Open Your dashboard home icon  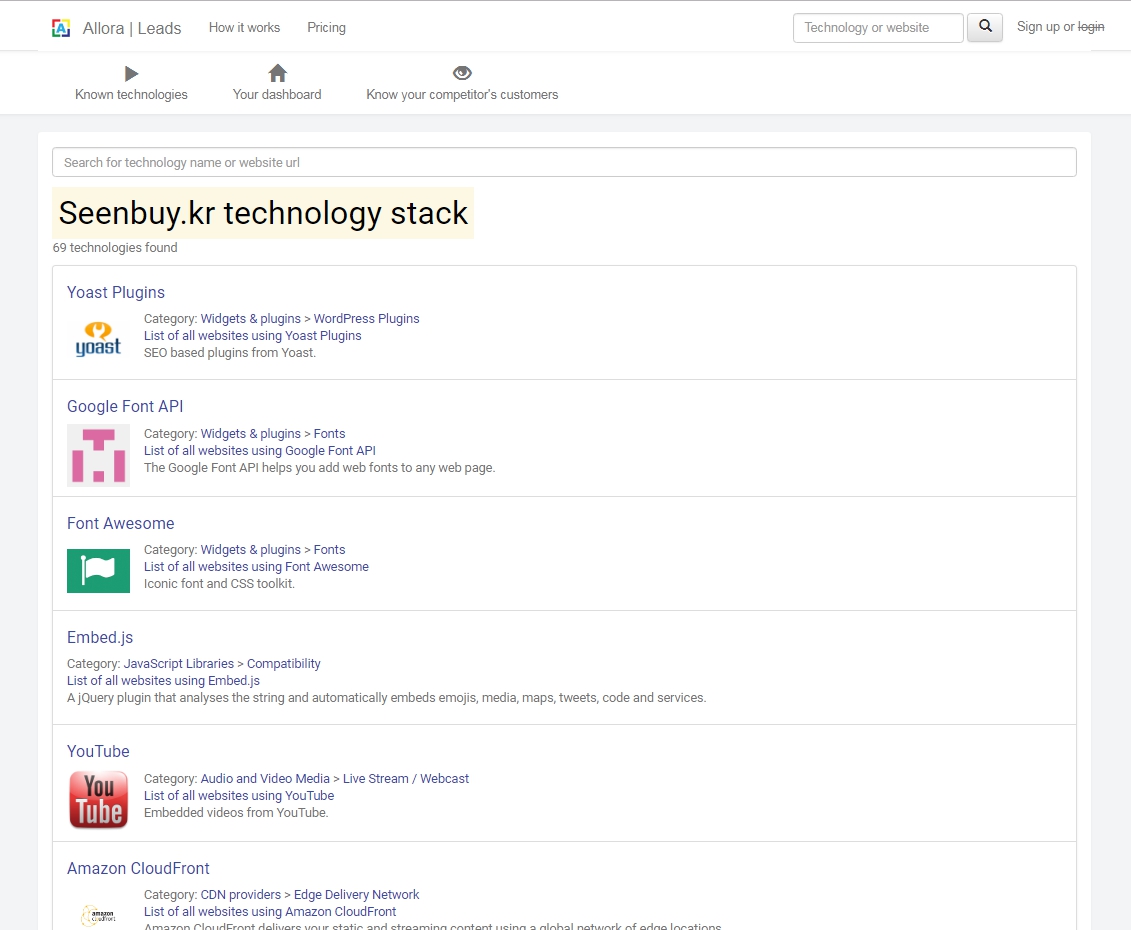(x=277, y=73)
